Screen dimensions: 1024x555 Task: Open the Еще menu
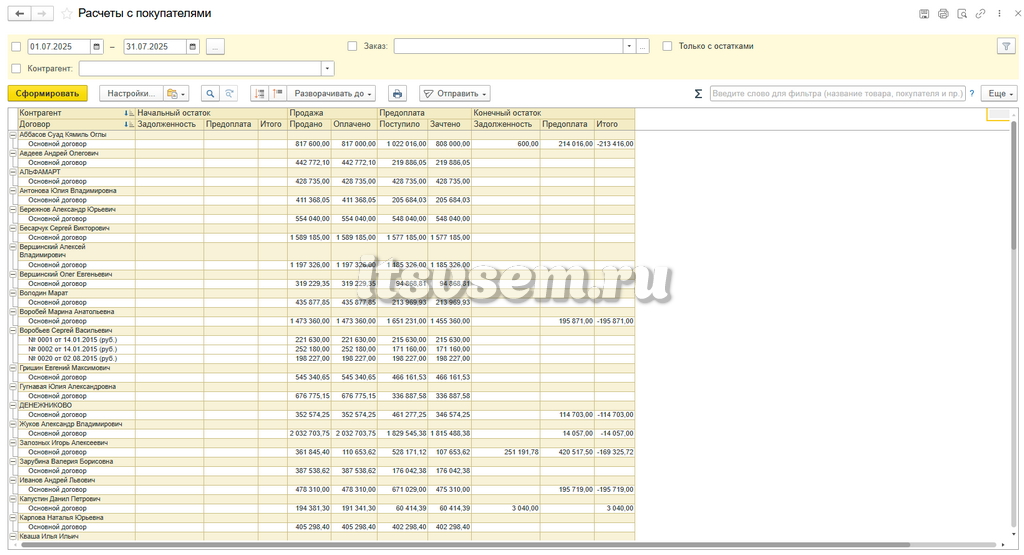tap(1000, 93)
